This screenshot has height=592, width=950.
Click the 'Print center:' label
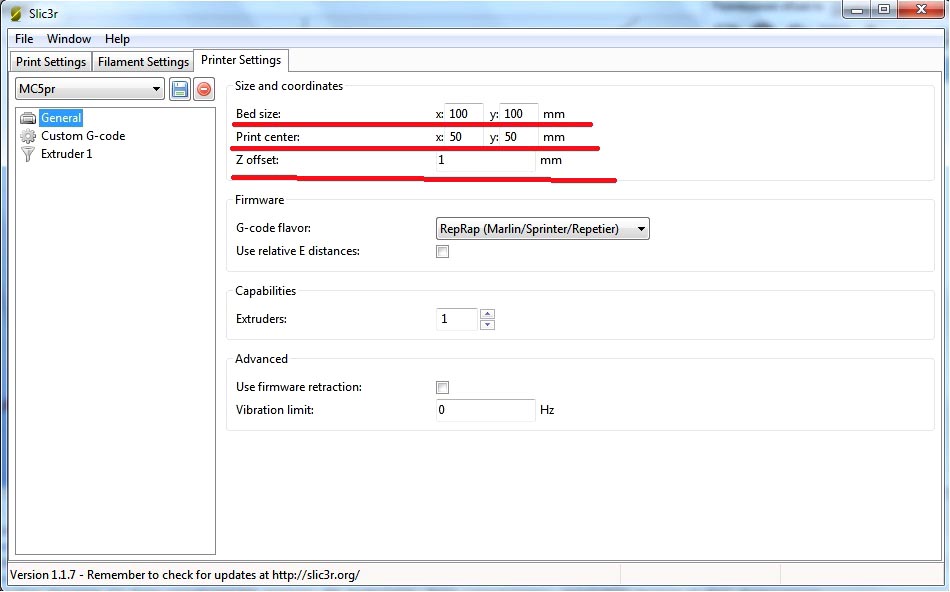pyautogui.click(x=268, y=137)
